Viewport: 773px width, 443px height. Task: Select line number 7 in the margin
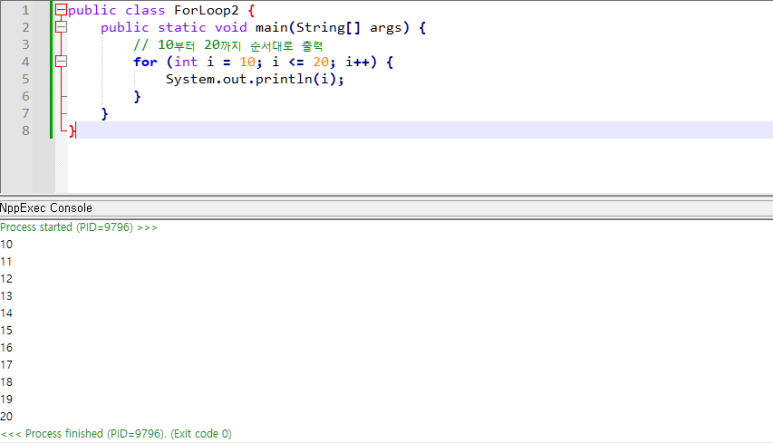point(25,114)
